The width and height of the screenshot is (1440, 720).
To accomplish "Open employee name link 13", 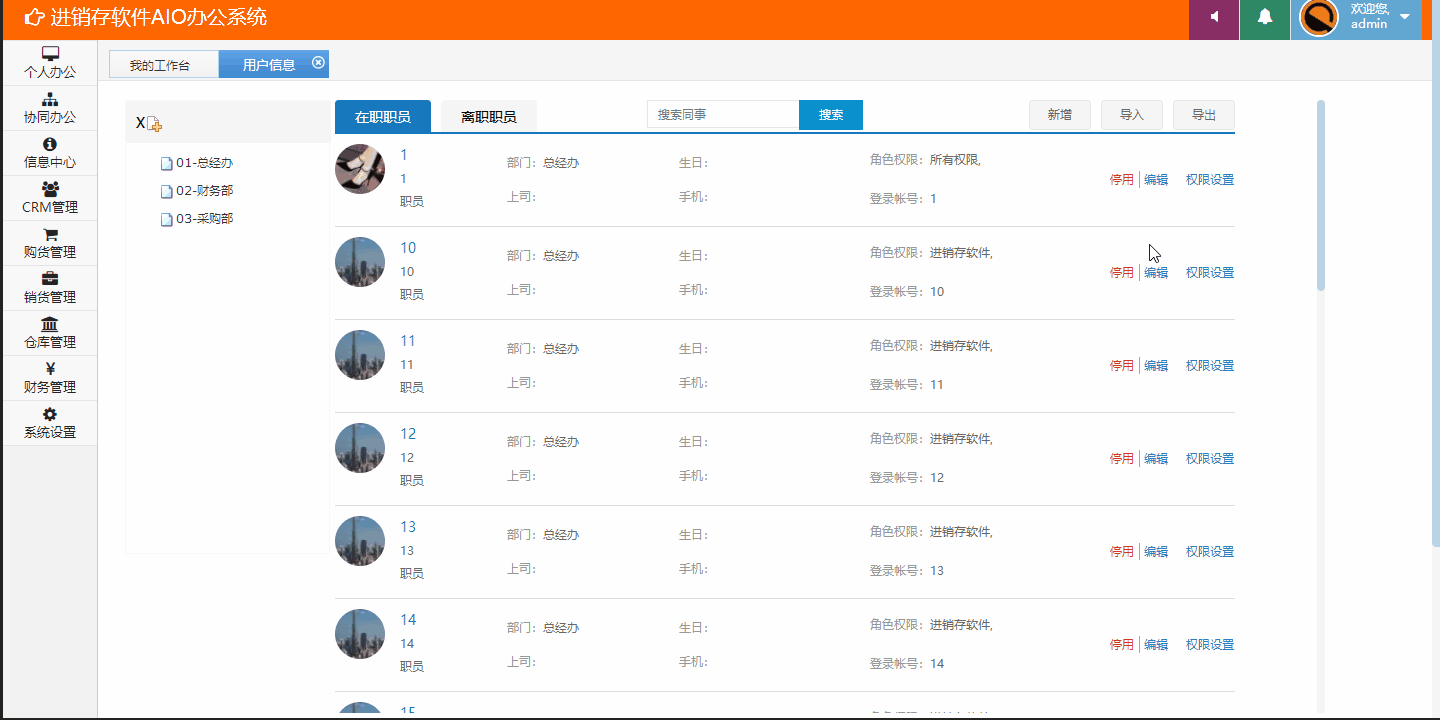I will (408, 527).
